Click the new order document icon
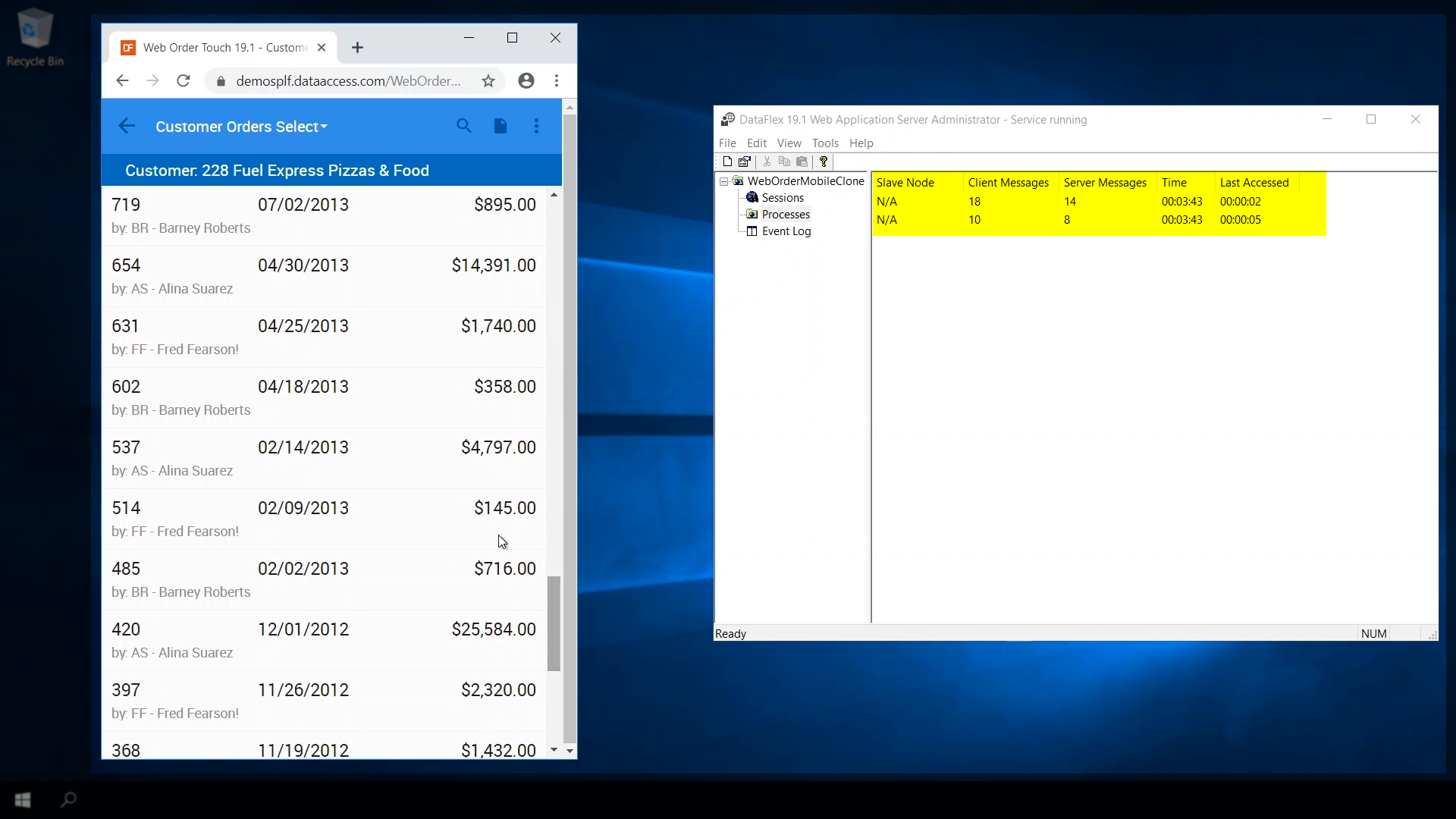Screen dimensions: 1456x819 500,126
